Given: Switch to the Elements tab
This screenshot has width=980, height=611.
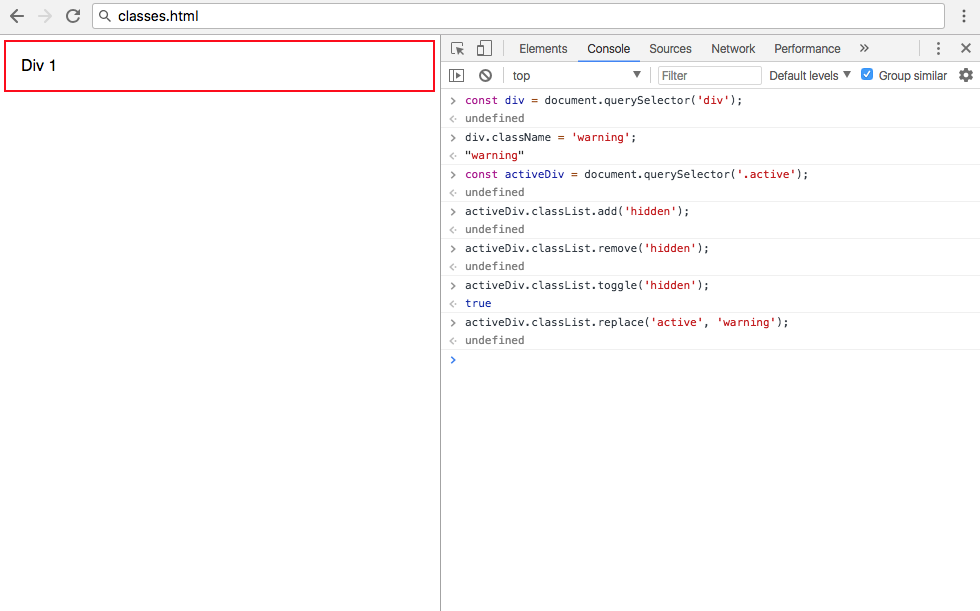Looking at the screenshot, I should pos(543,49).
